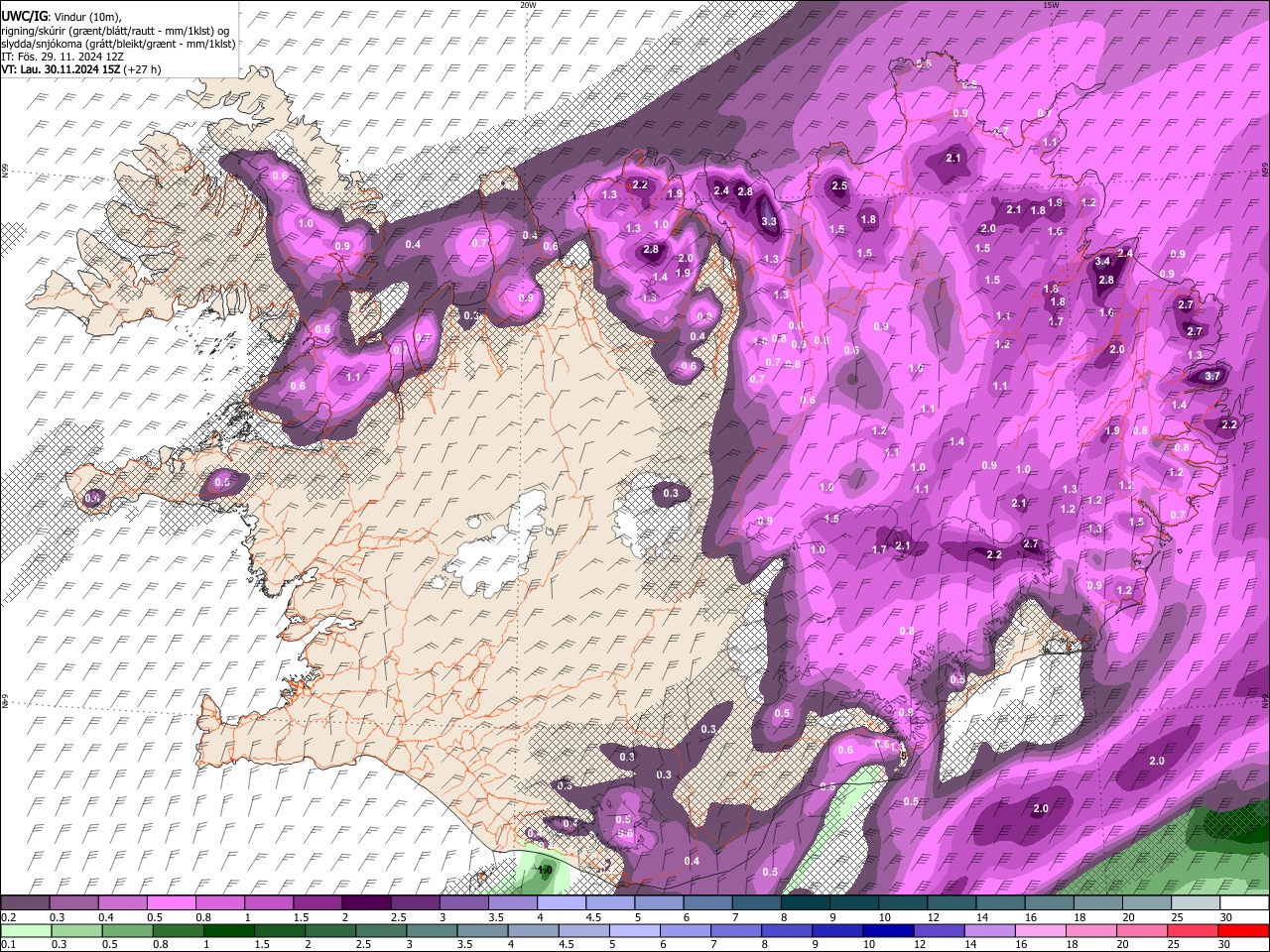Click the 3.4 snowfall value on map
Image resolution: width=1270 pixels, height=952 pixels.
[x=1101, y=262]
